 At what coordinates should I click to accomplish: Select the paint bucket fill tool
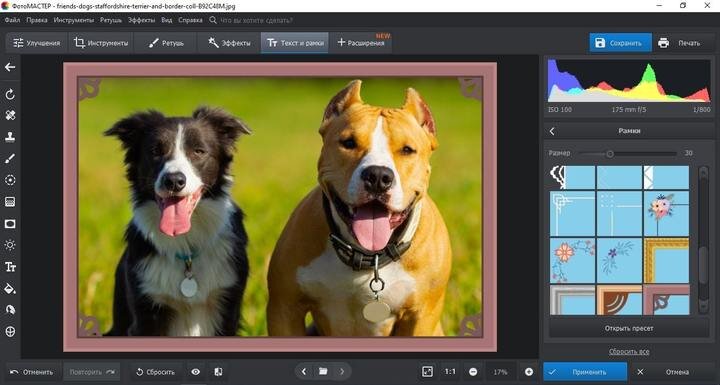coord(10,289)
